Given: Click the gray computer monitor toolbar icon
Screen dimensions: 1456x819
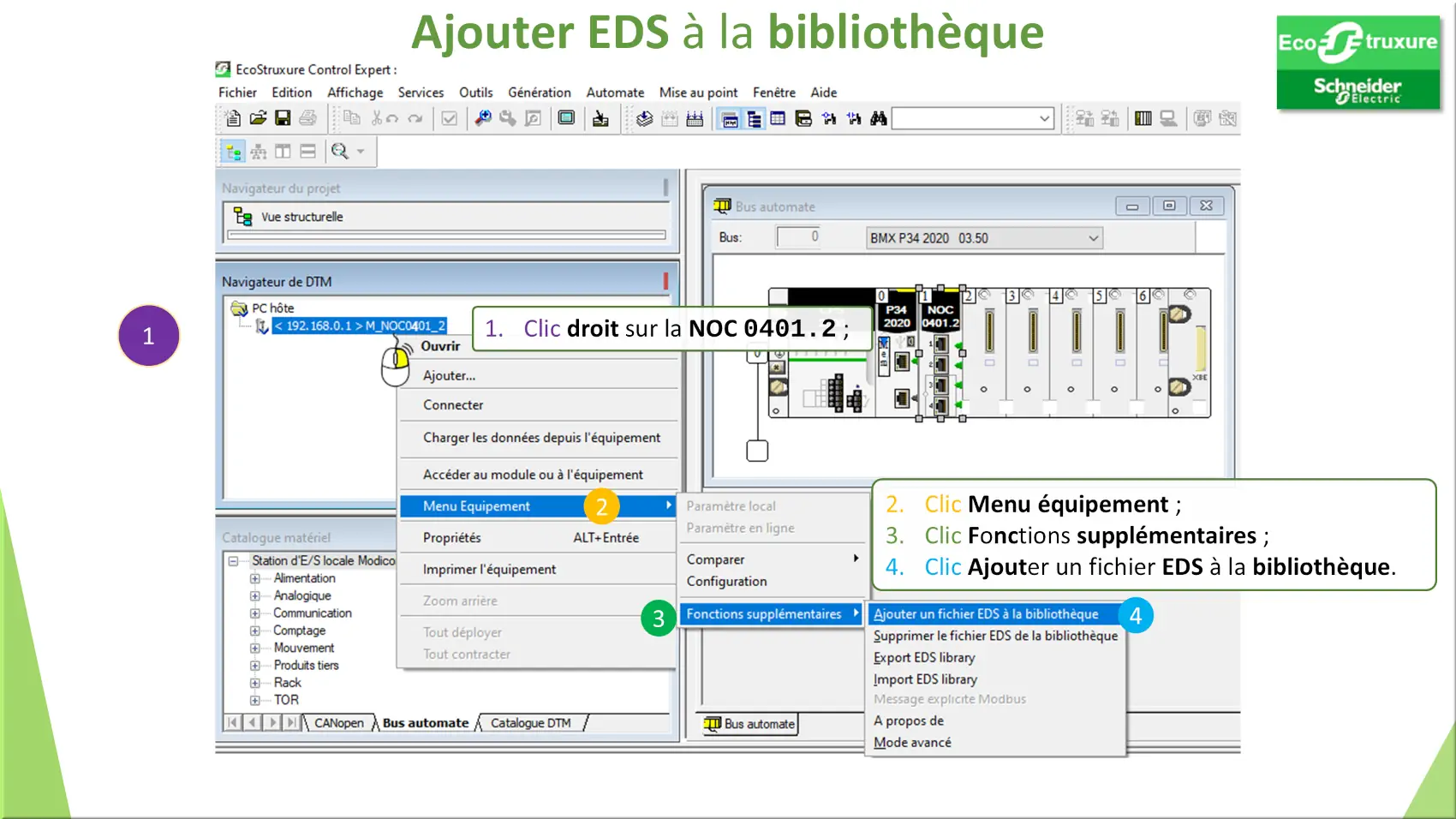Looking at the screenshot, I should 1168,118.
